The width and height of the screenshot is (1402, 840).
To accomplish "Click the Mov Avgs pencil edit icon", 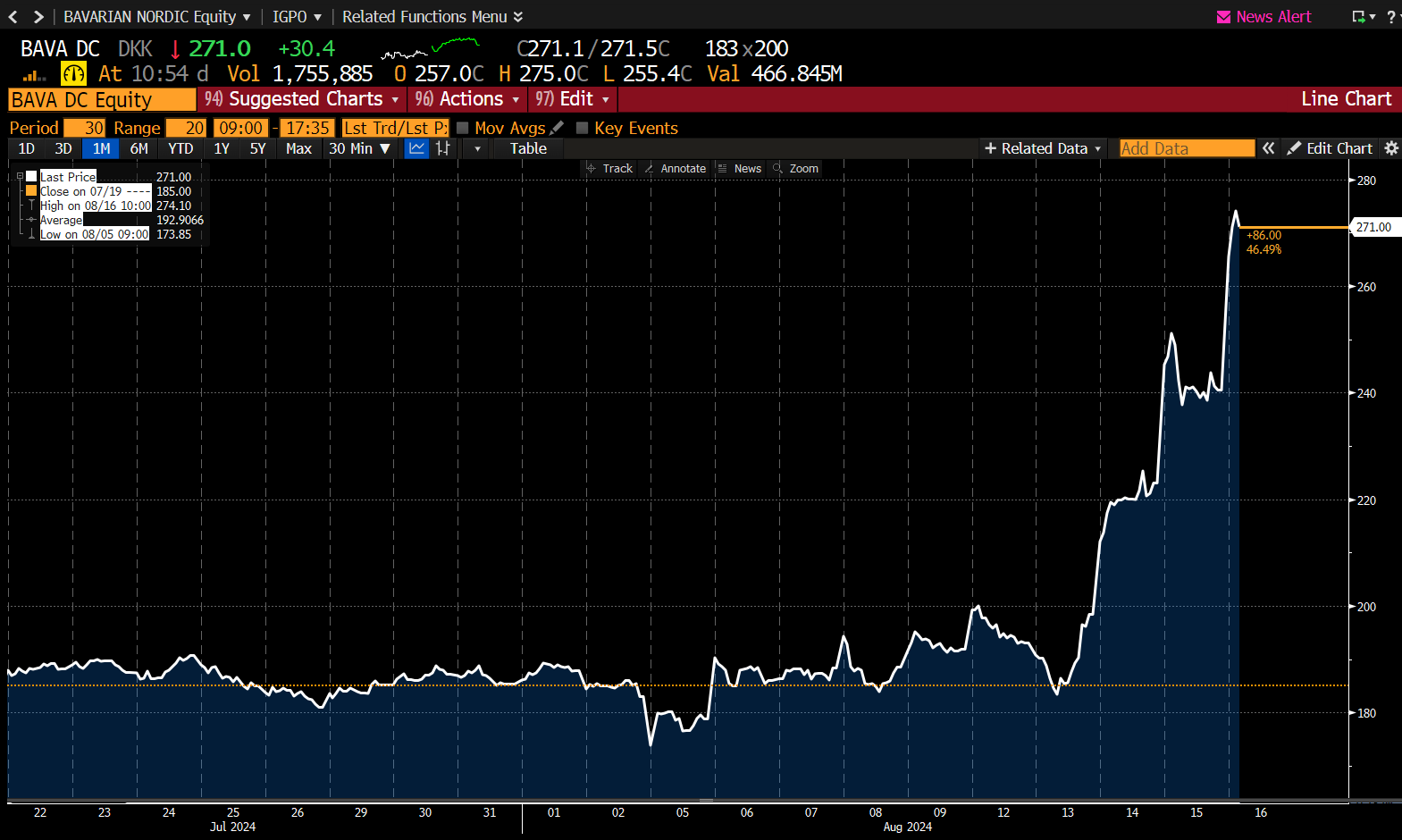I will [x=557, y=128].
